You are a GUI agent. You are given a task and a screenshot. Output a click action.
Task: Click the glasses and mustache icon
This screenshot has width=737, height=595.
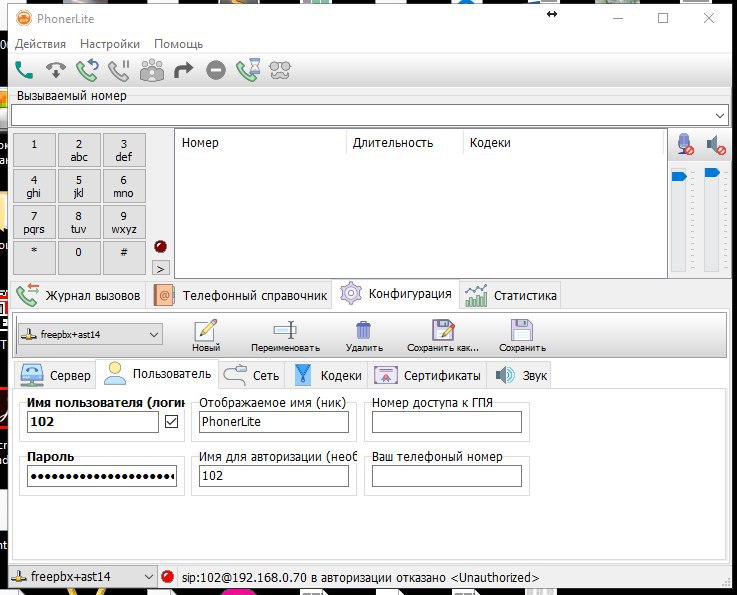coord(280,70)
